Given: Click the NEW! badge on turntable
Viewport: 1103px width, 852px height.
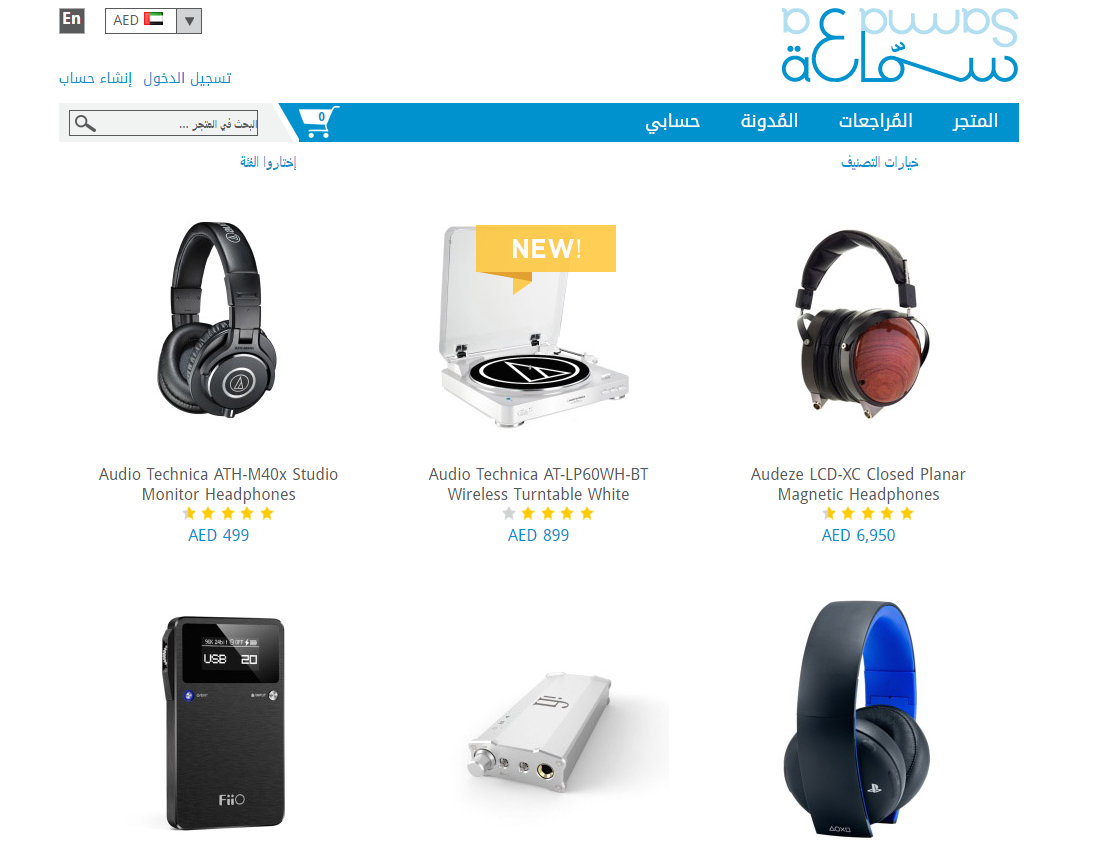Looking at the screenshot, I should point(546,248).
